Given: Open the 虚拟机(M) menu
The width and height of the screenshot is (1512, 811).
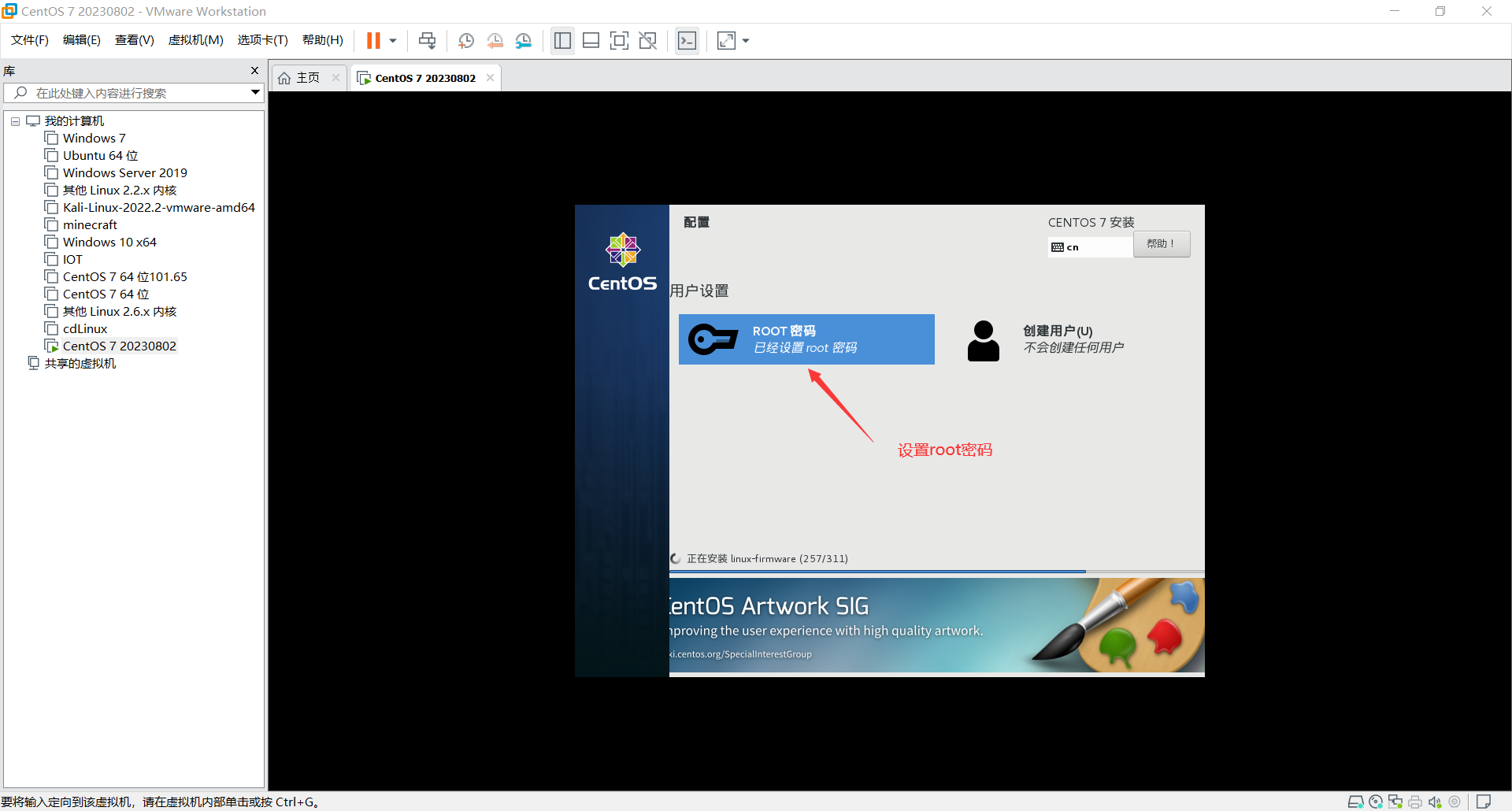Looking at the screenshot, I should click(195, 40).
